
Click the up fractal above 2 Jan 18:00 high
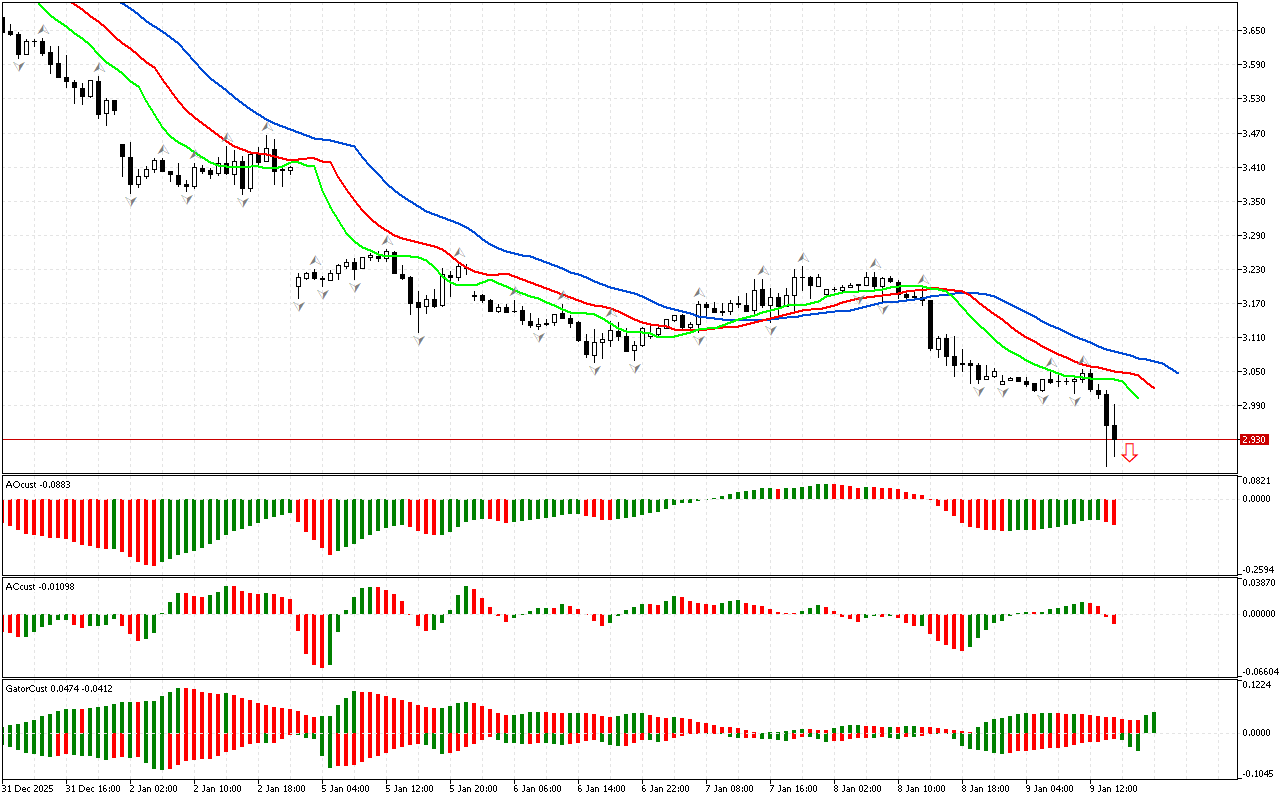tap(267, 128)
